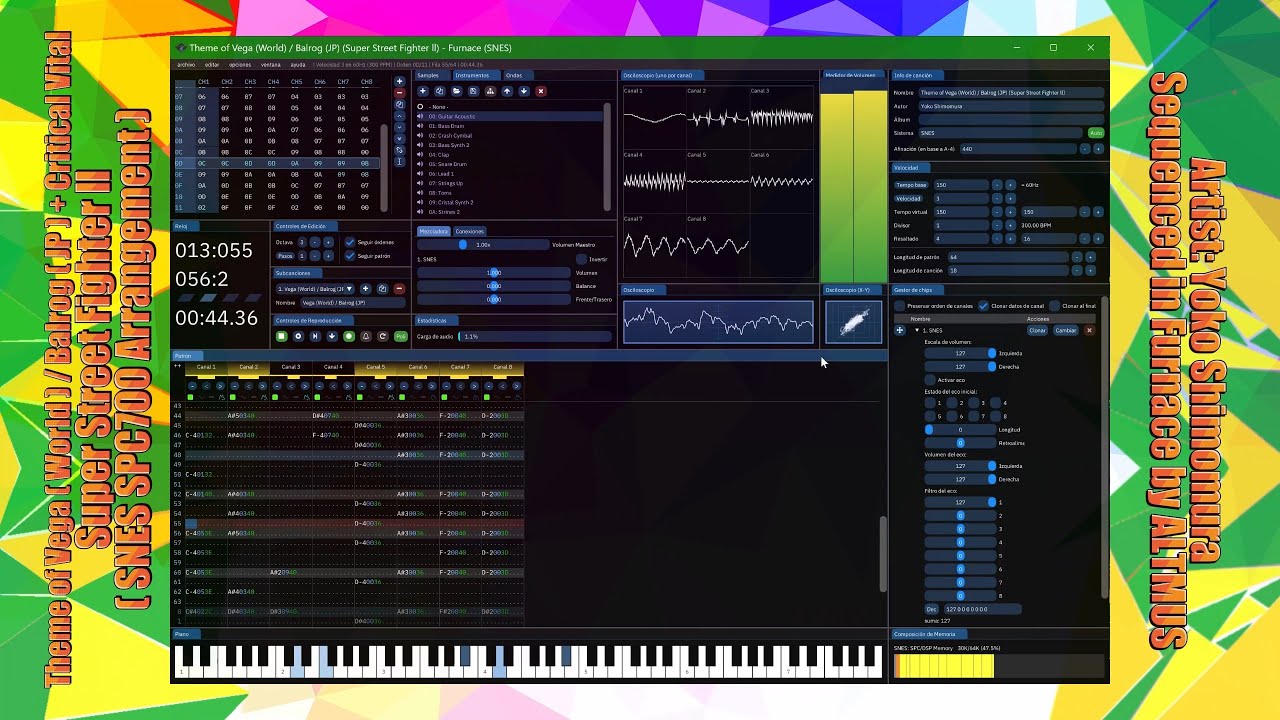Collapse the 1. SNES chip tree entry
The height and width of the screenshot is (720, 1280).
tap(917, 330)
